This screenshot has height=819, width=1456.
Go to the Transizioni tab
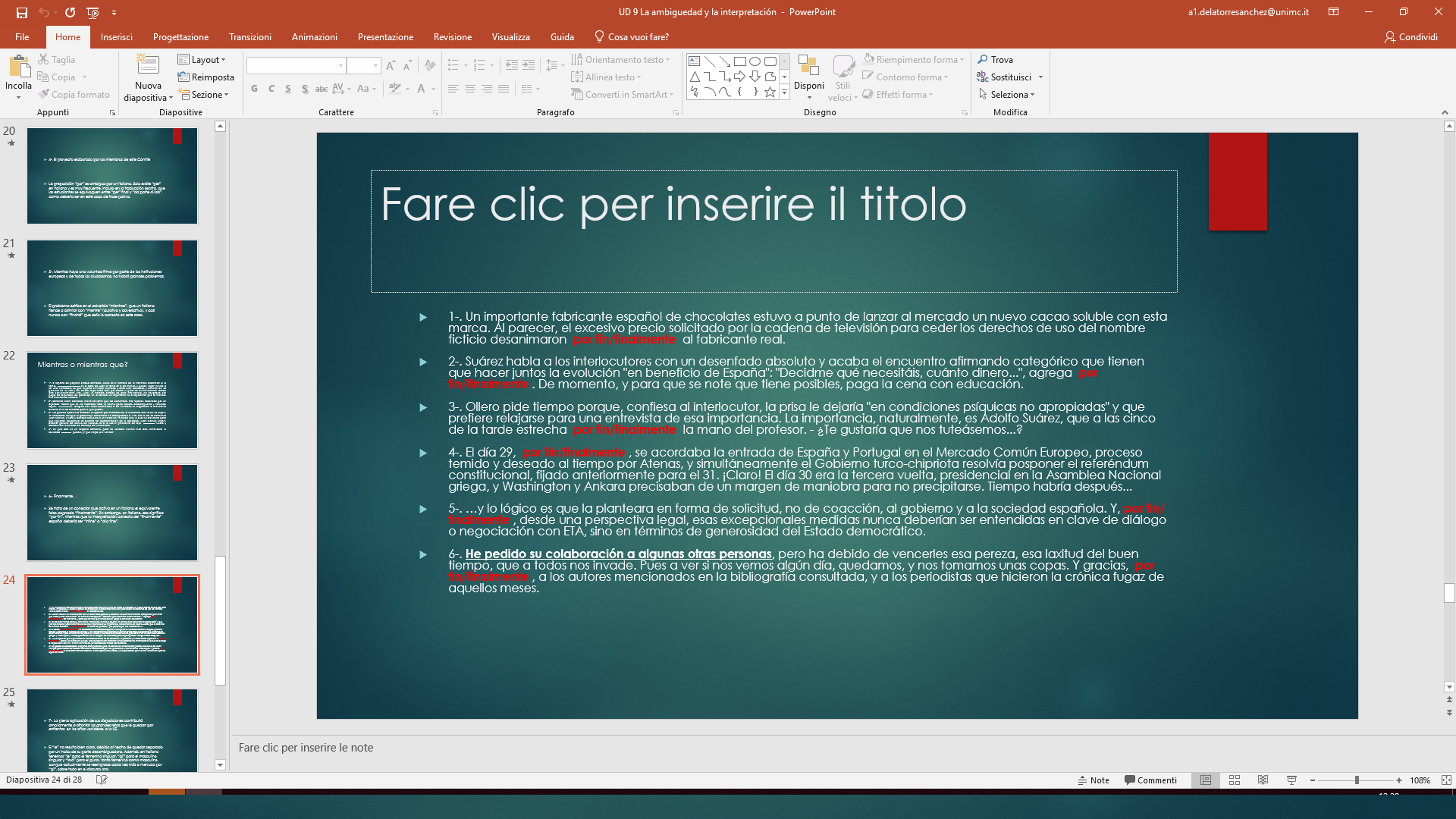point(250,37)
